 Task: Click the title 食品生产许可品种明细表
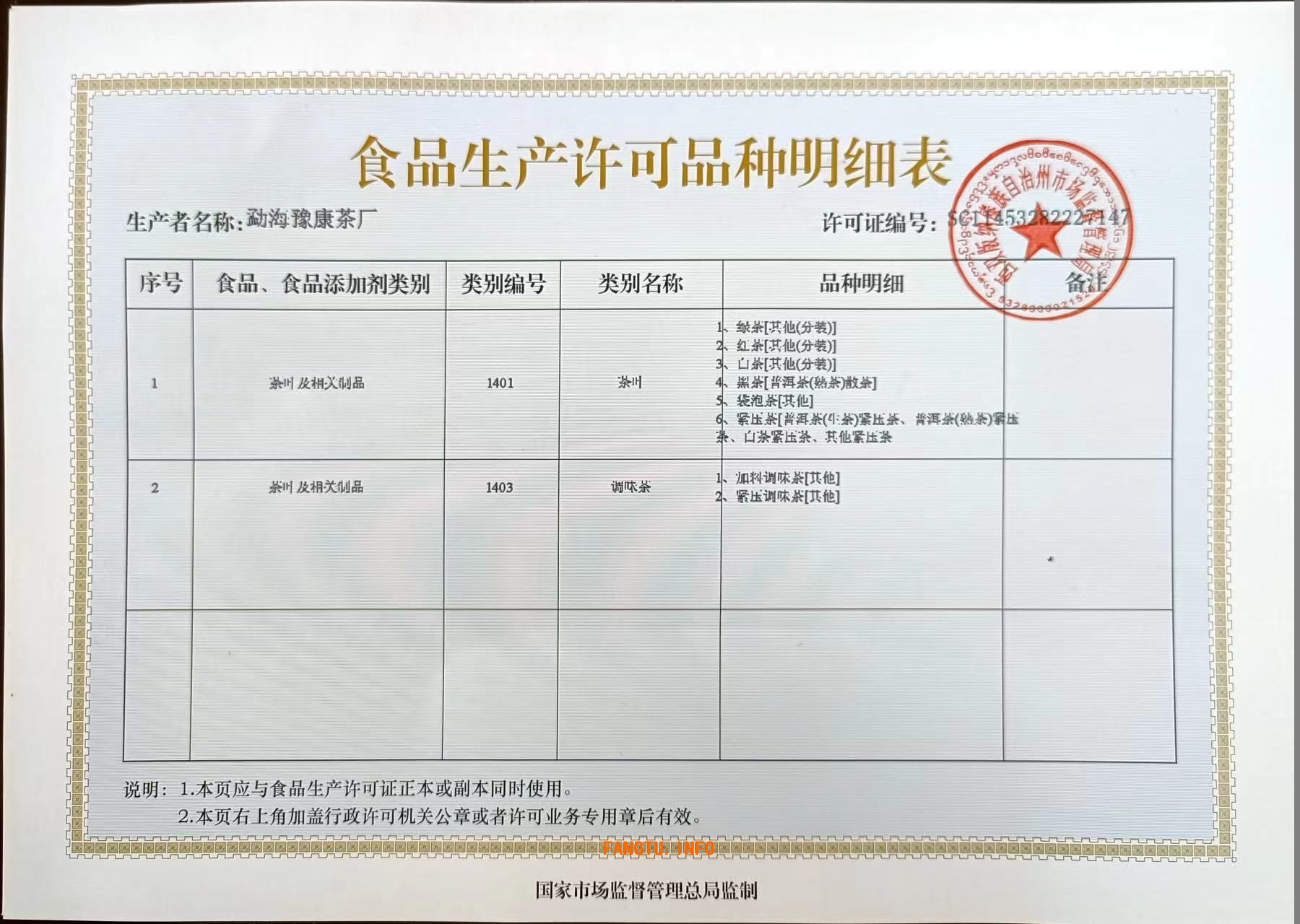click(x=651, y=164)
